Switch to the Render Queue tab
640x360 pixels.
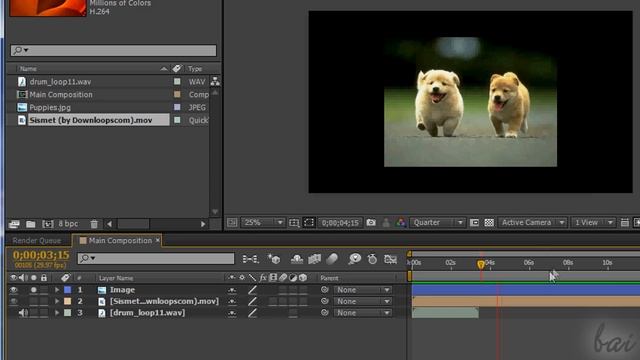(37, 240)
